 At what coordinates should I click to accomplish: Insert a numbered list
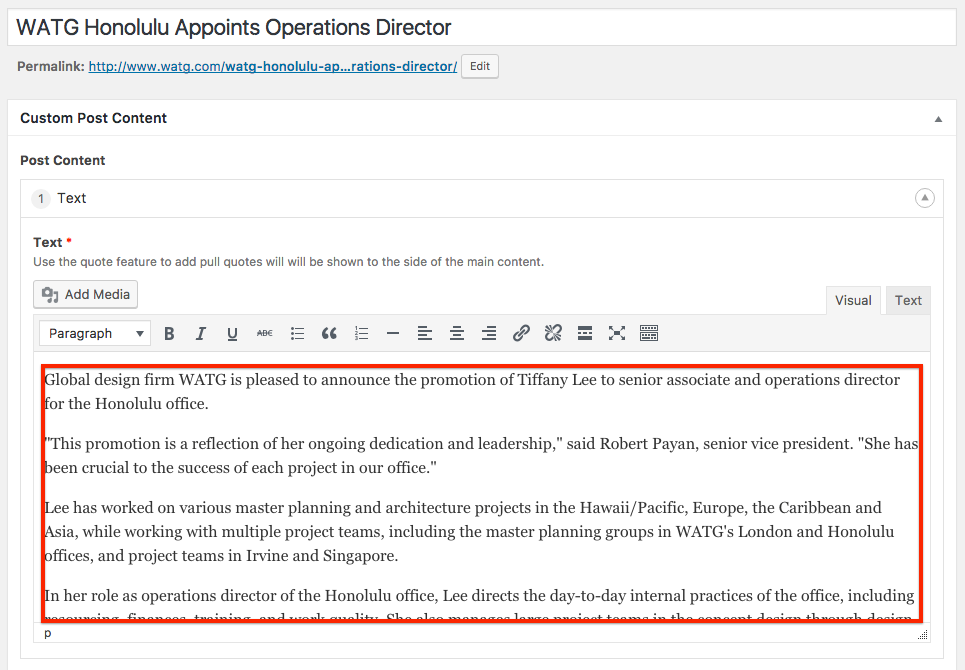click(361, 334)
